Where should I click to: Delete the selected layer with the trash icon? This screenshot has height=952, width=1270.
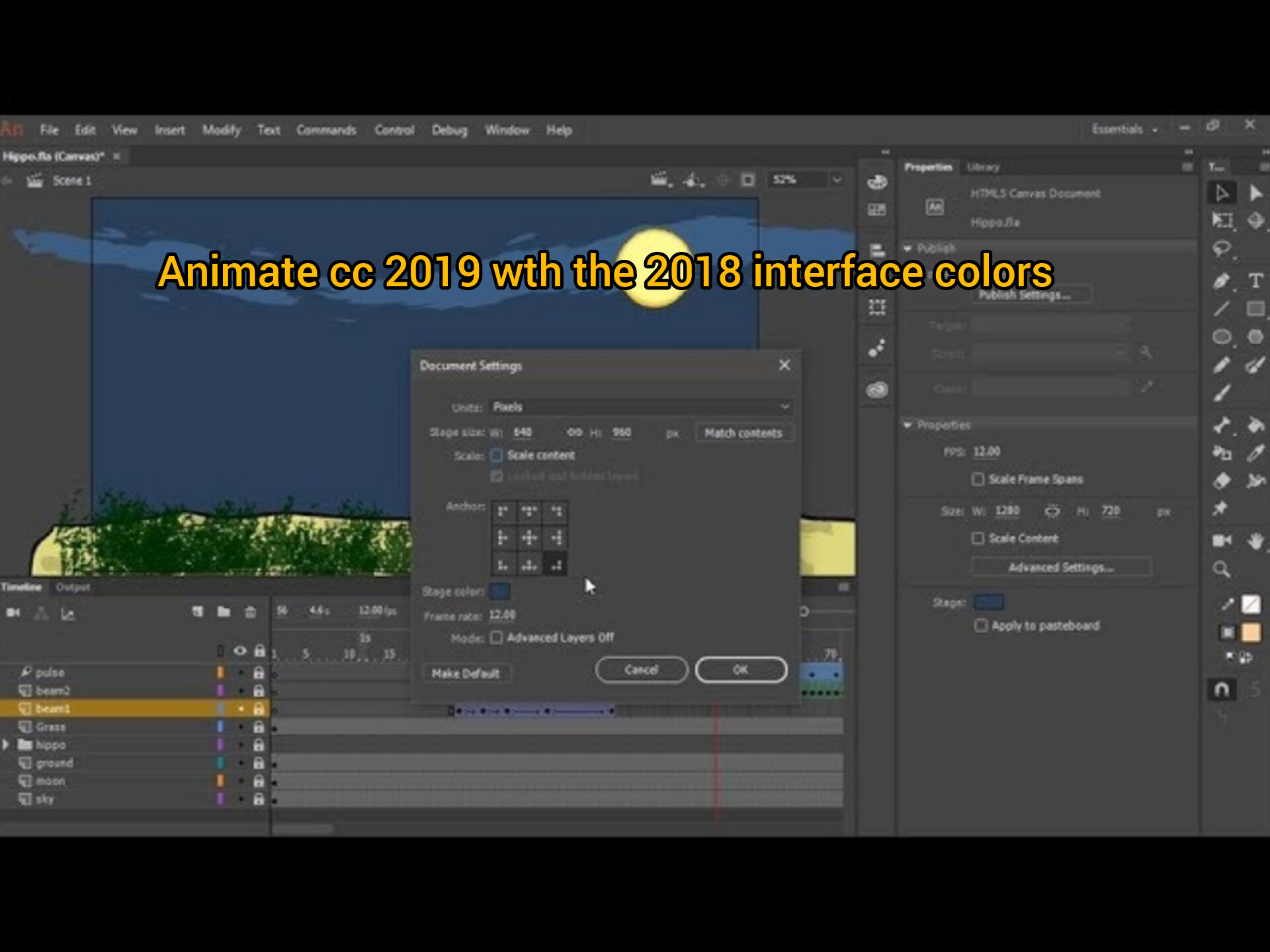250,613
